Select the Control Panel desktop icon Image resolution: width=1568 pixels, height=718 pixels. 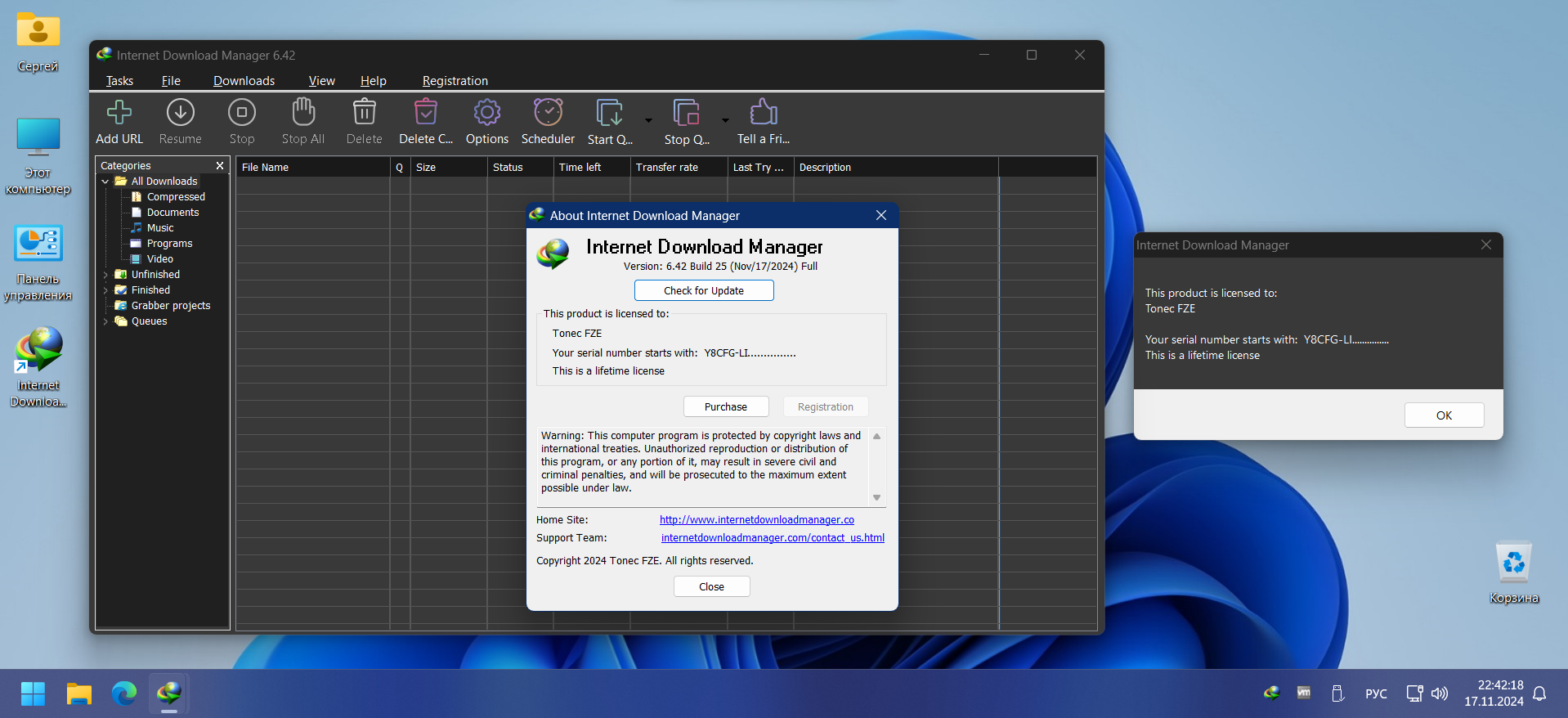tap(38, 263)
